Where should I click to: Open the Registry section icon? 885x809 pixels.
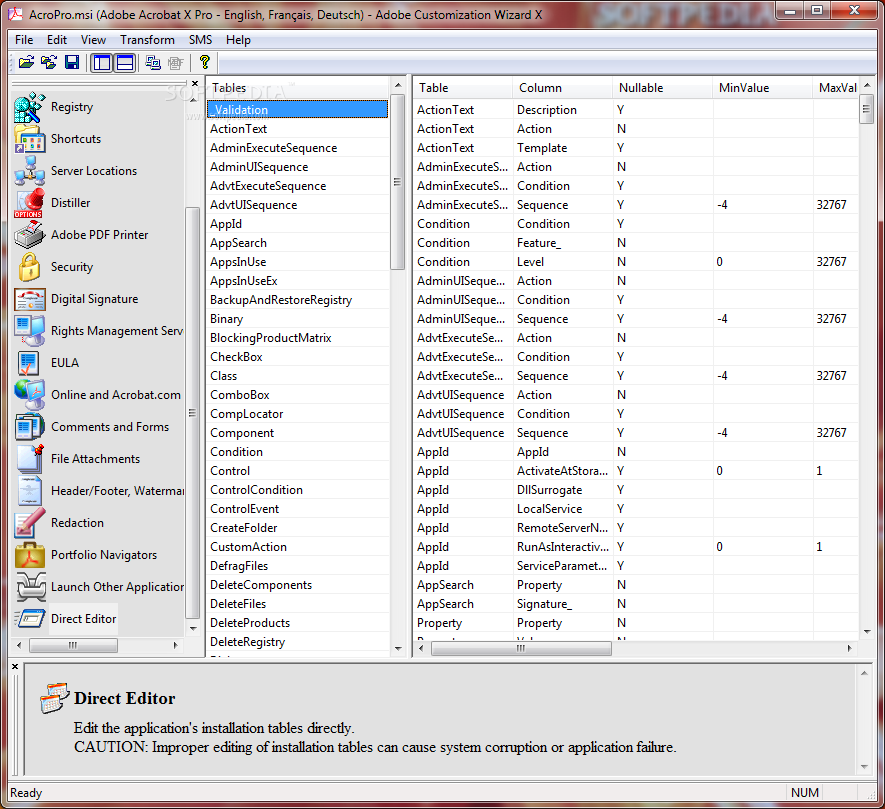tap(29, 107)
